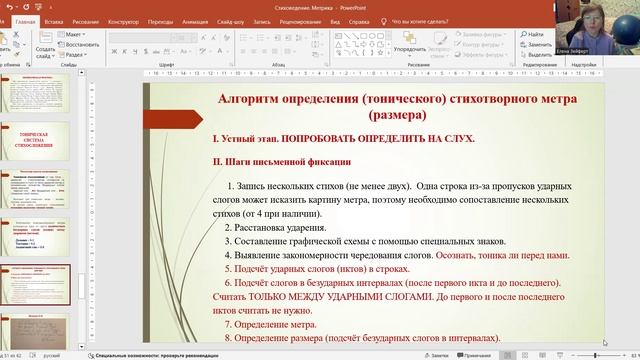The image size is (640, 360).
Task: Click the increase list level icon
Action: [x=288, y=38]
